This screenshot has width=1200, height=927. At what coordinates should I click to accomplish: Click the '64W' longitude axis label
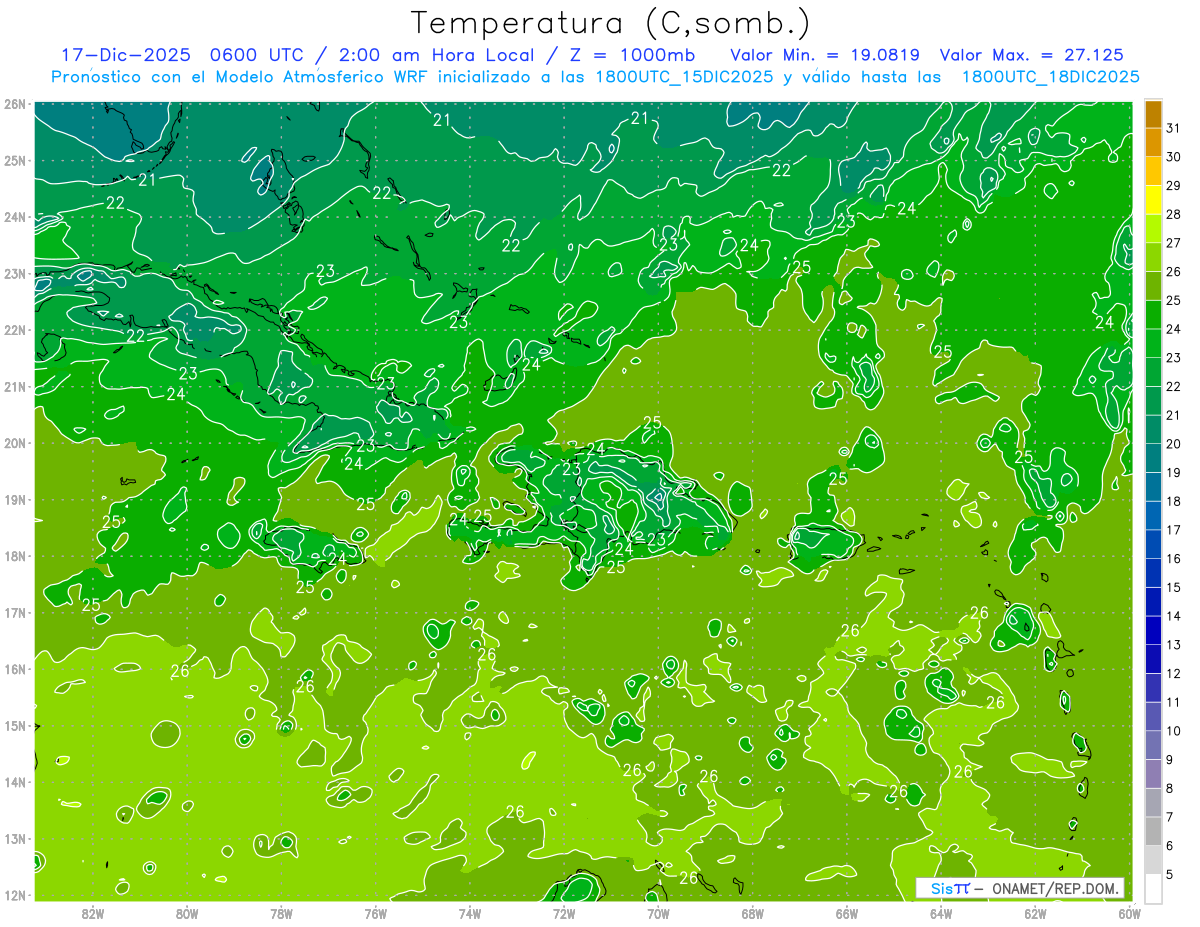[941, 912]
